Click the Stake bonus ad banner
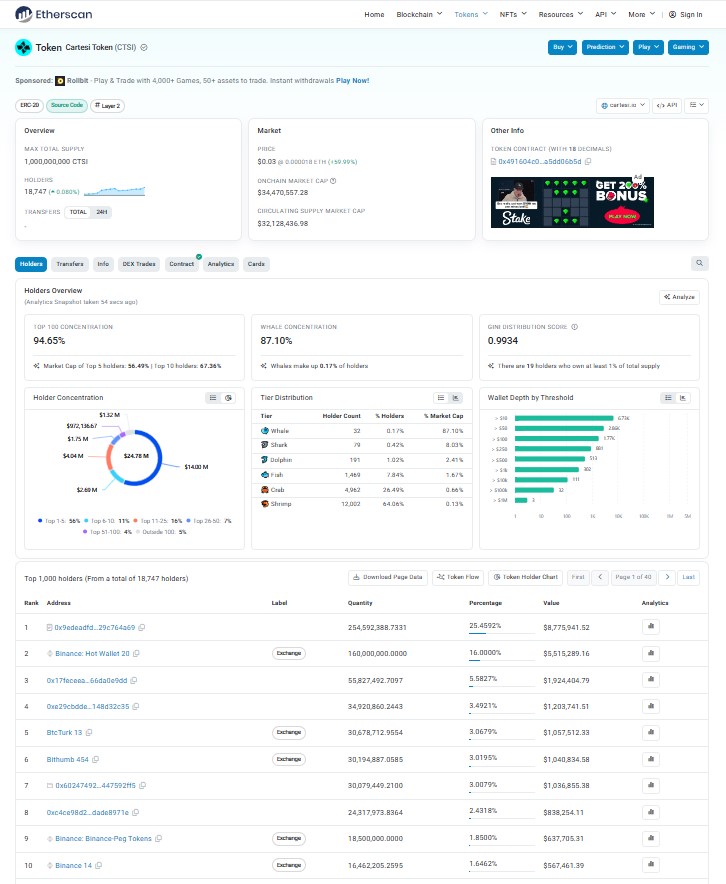 (x=572, y=202)
